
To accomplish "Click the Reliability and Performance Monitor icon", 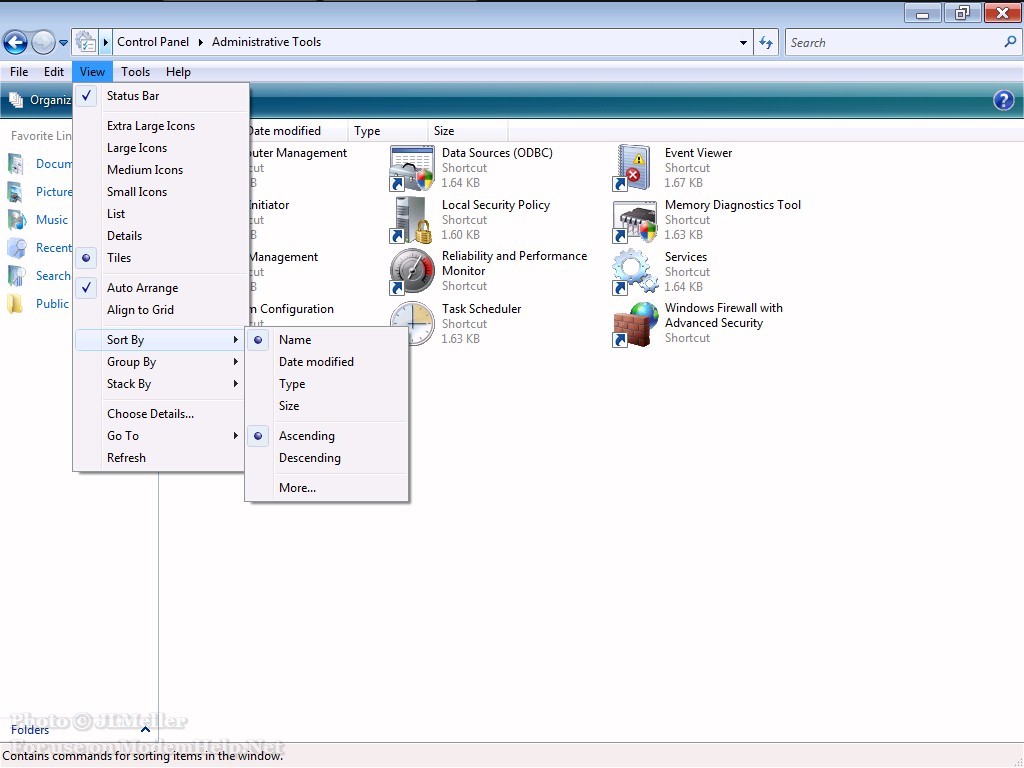I will [x=412, y=272].
